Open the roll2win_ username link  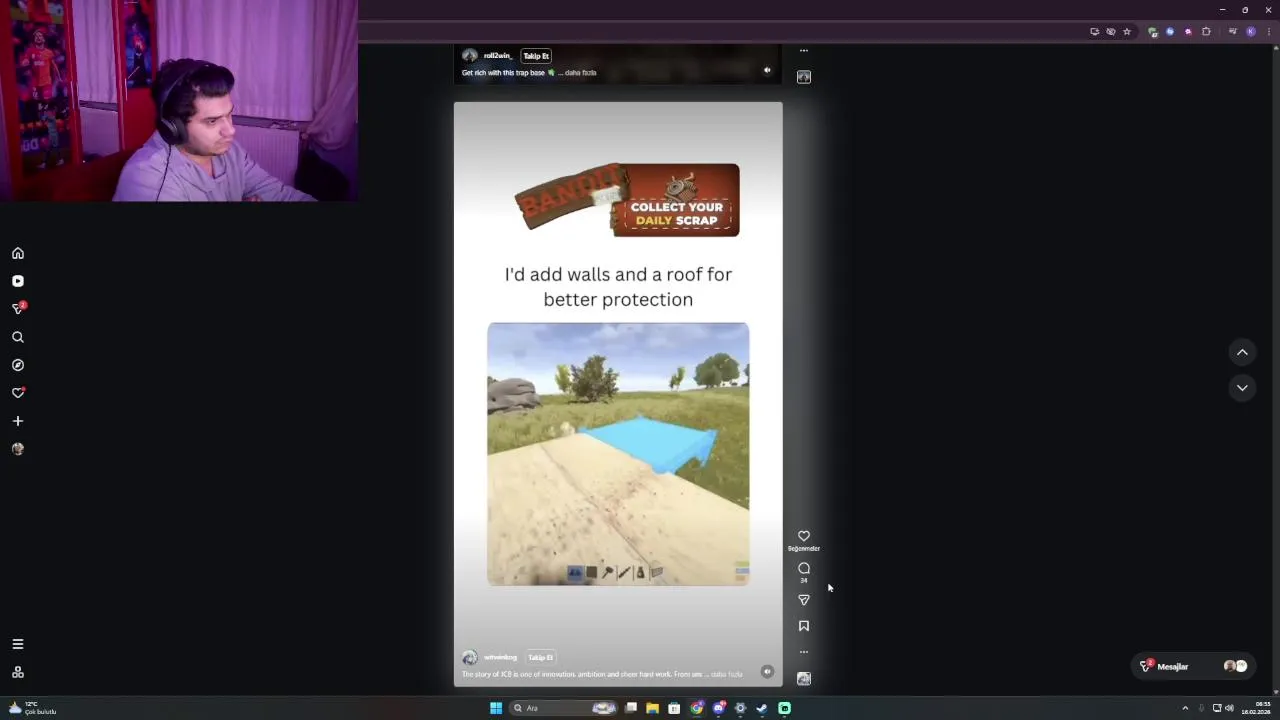coord(498,56)
